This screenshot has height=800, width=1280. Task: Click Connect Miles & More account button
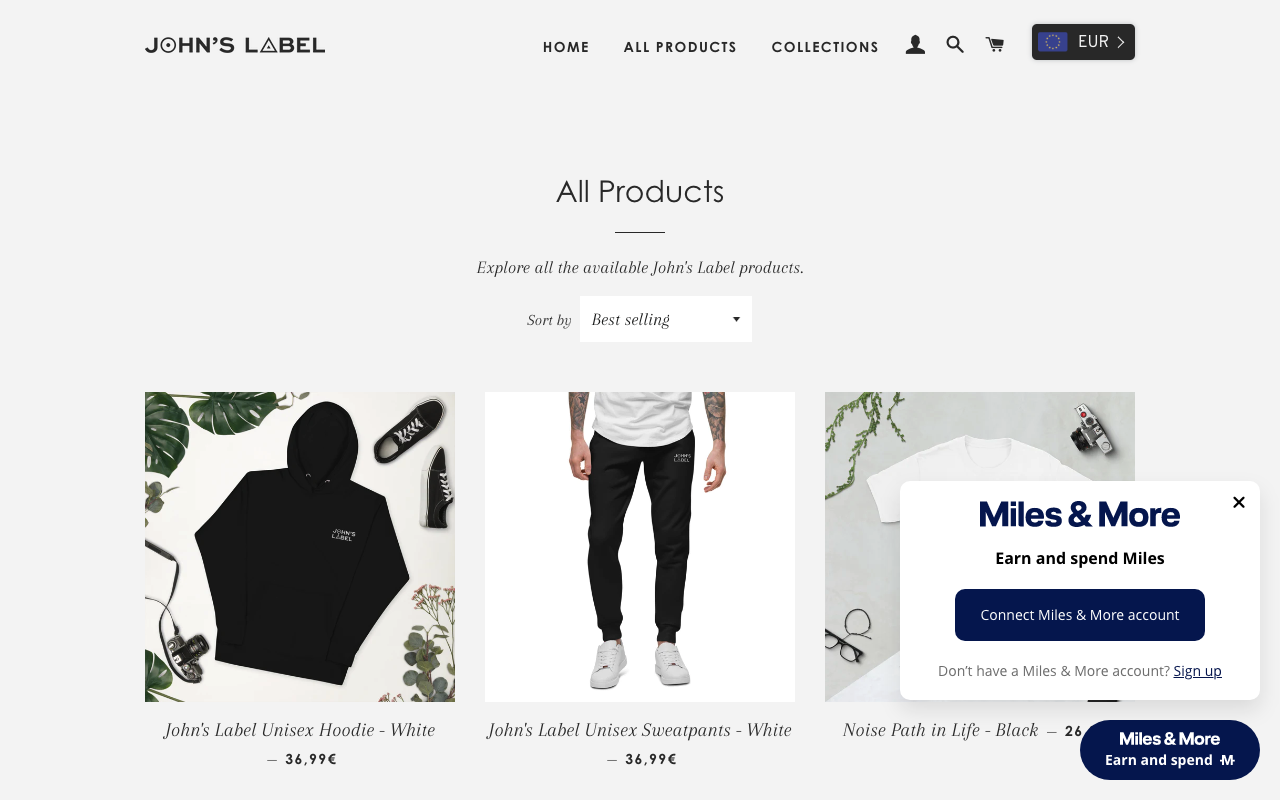tap(1080, 615)
